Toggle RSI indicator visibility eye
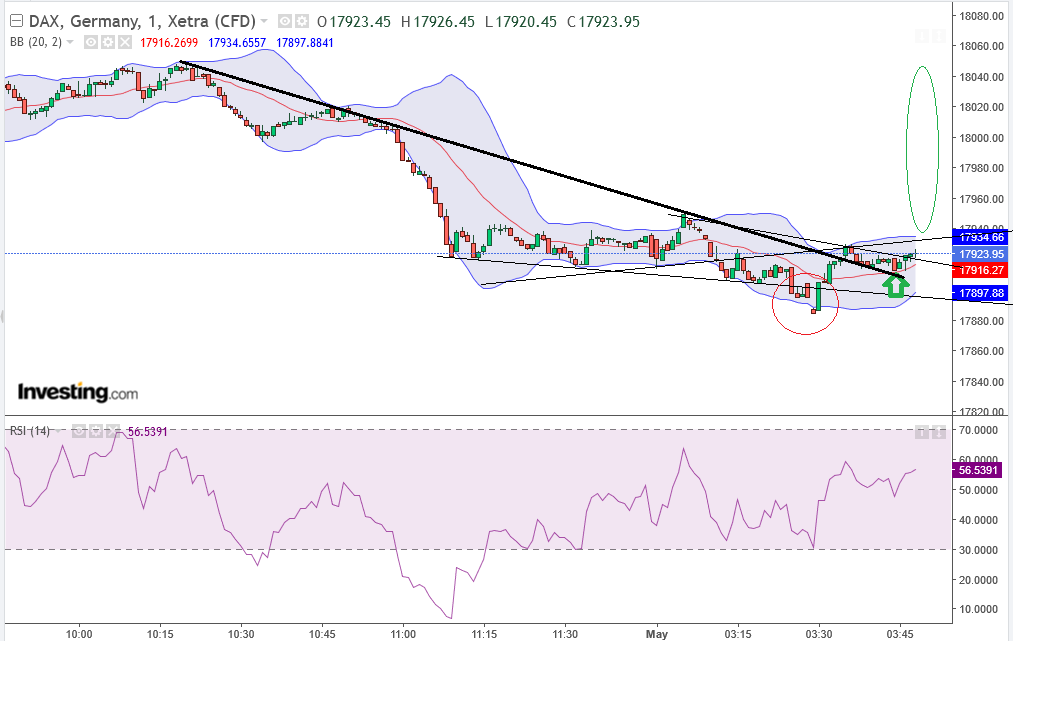 coord(78,431)
